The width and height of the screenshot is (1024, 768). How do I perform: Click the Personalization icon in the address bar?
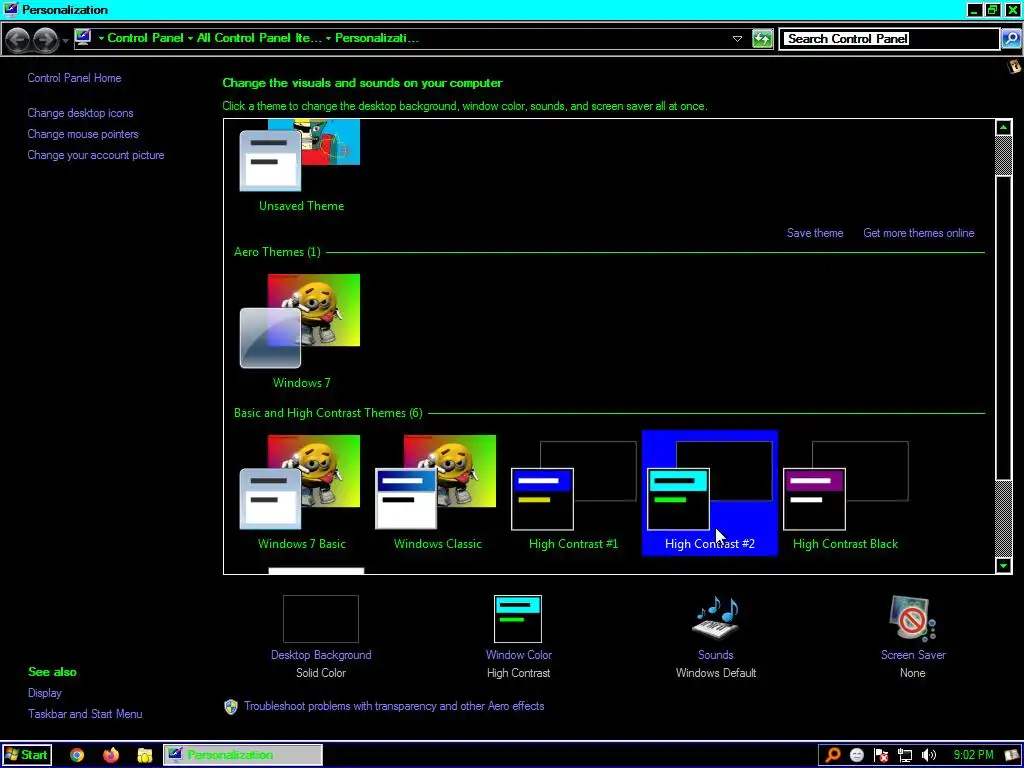(83, 38)
